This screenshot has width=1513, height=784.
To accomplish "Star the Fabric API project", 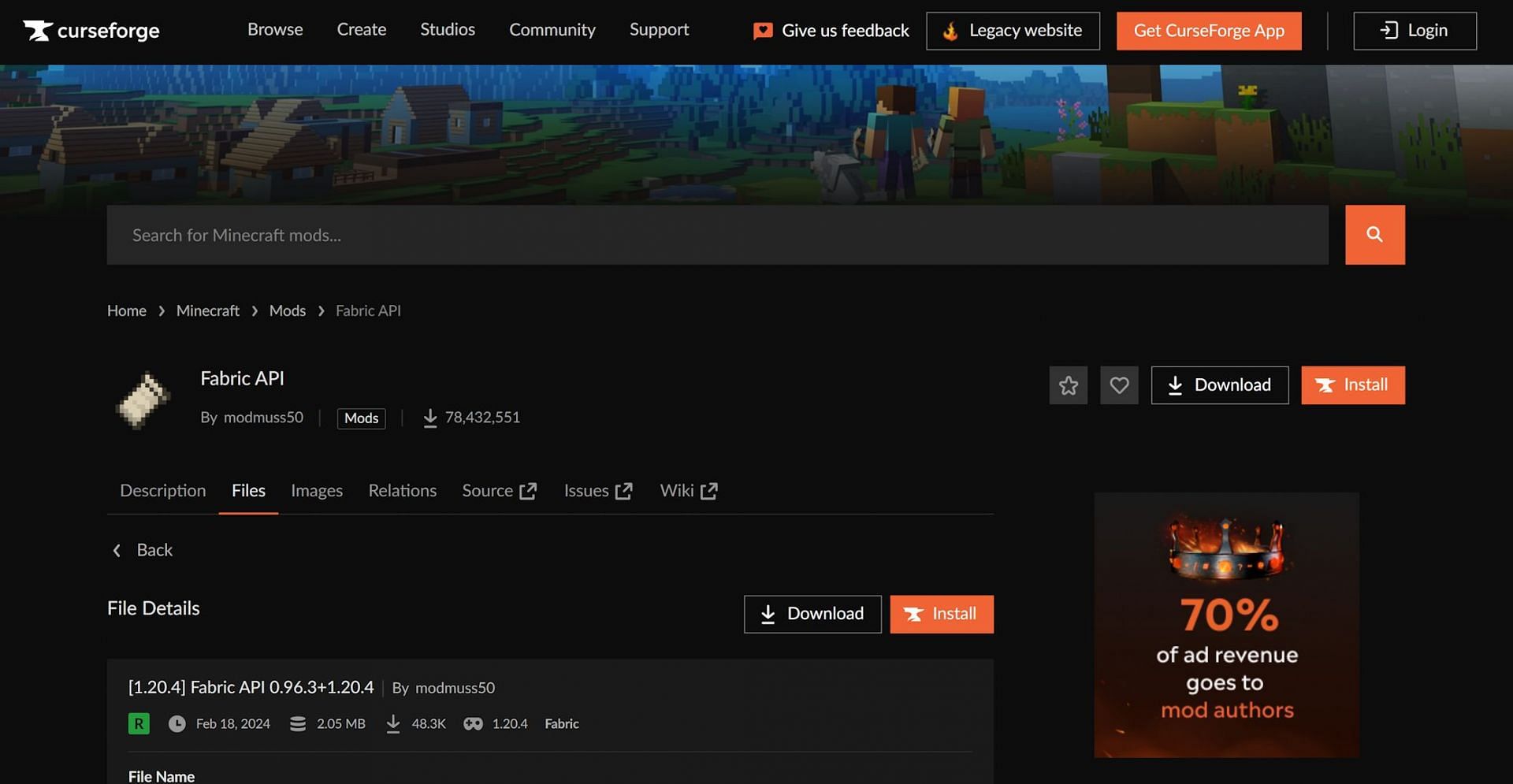I will (1068, 385).
